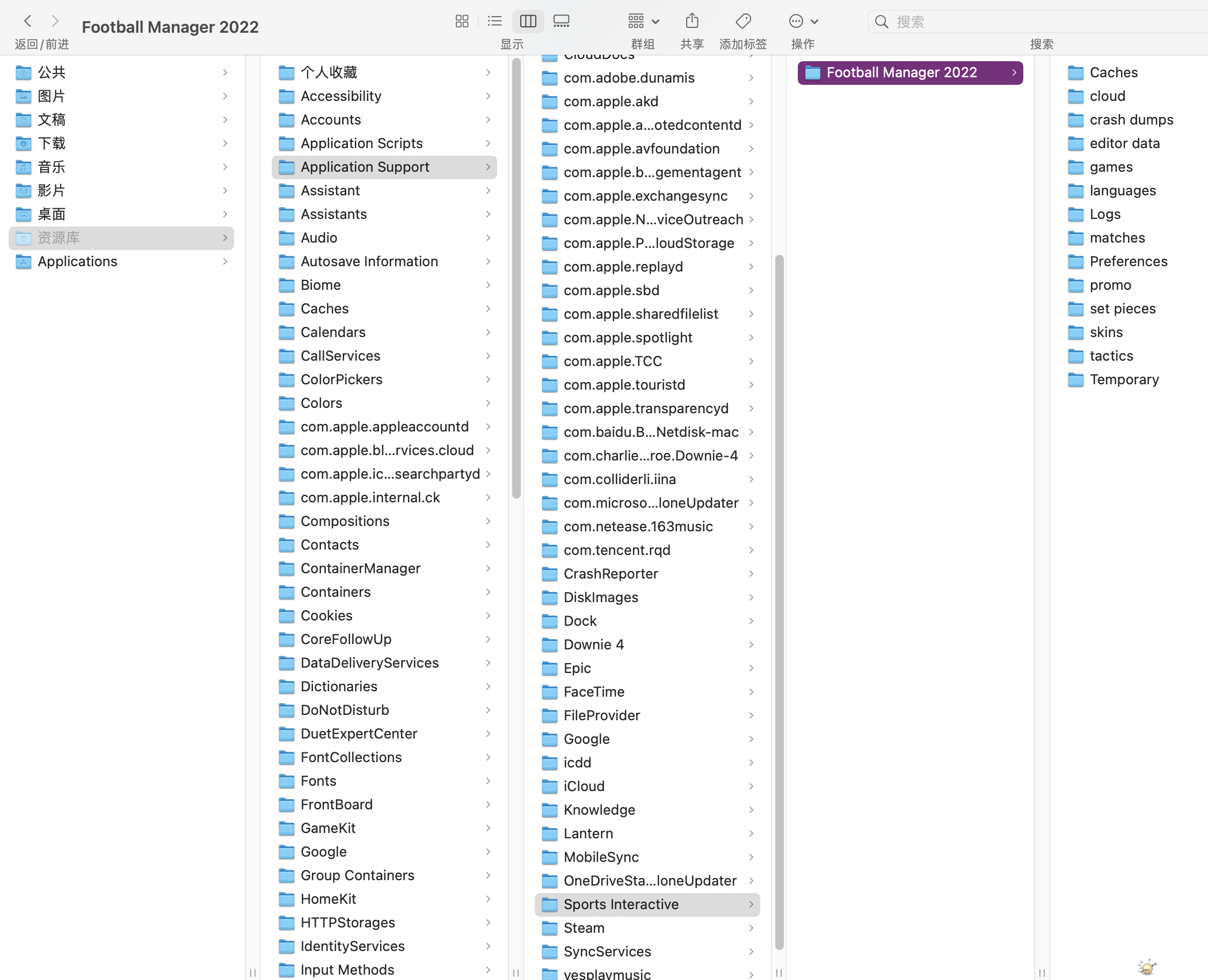This screenshot has height=980, width=1208.
Task: Switch to column view
Action: pos(528,21)
